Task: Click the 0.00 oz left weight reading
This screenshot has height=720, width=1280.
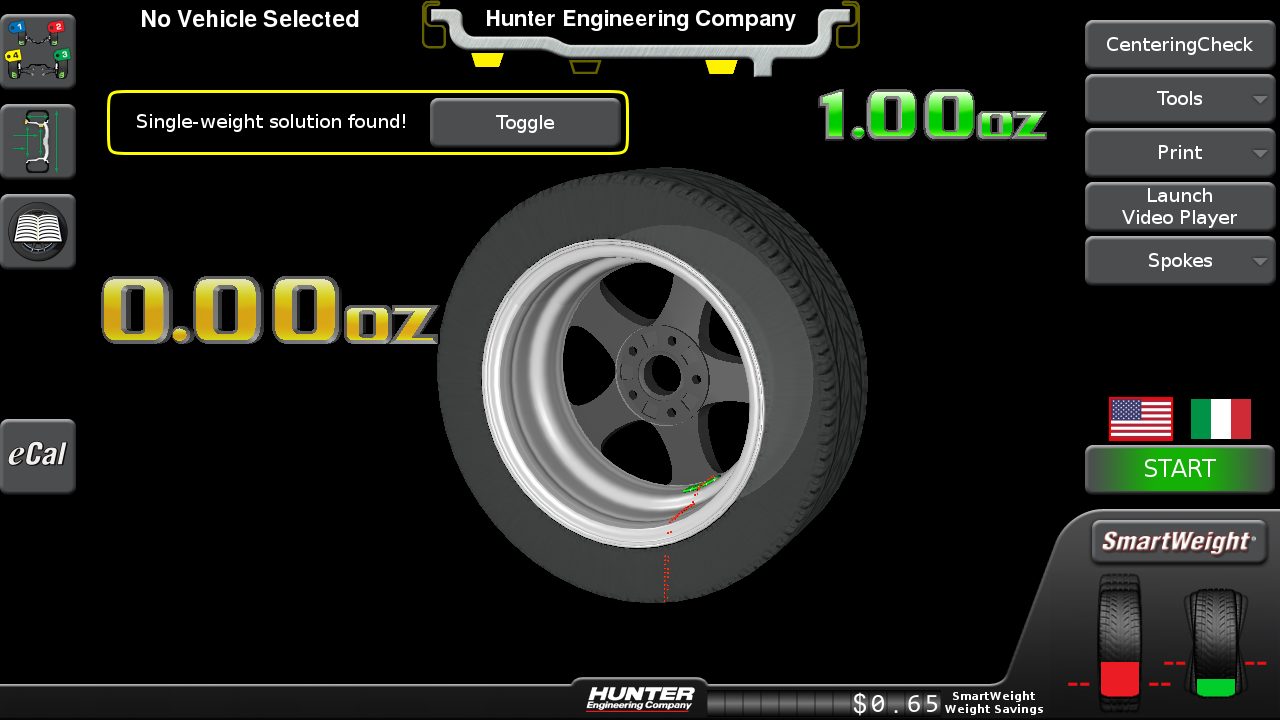Action: coord(268,311)
